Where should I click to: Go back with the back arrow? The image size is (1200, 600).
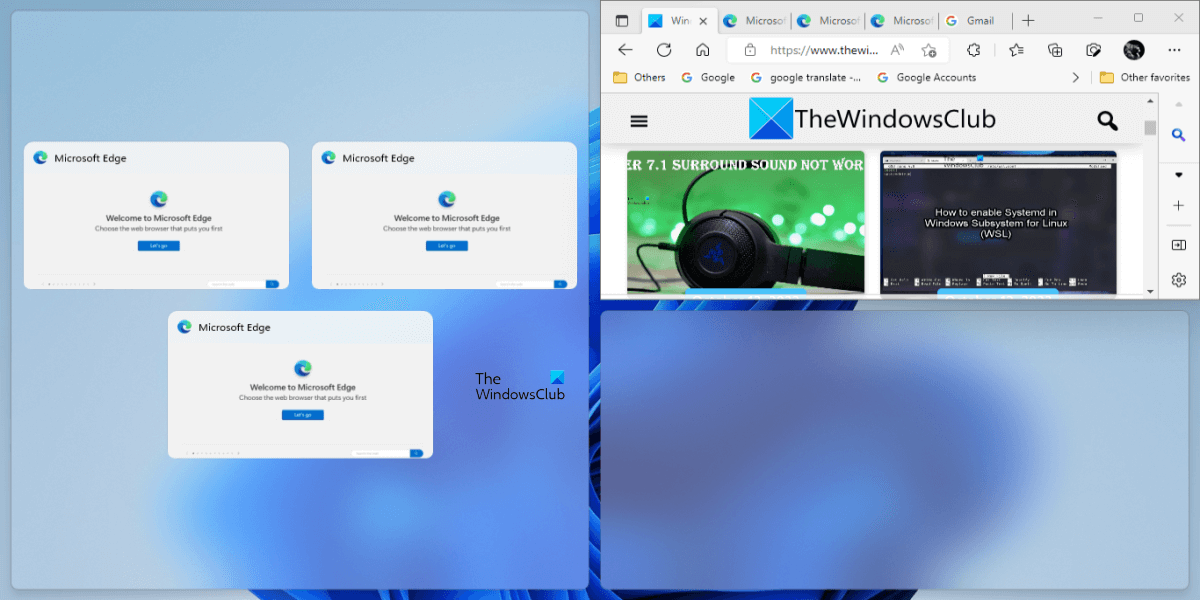[625, 50]
